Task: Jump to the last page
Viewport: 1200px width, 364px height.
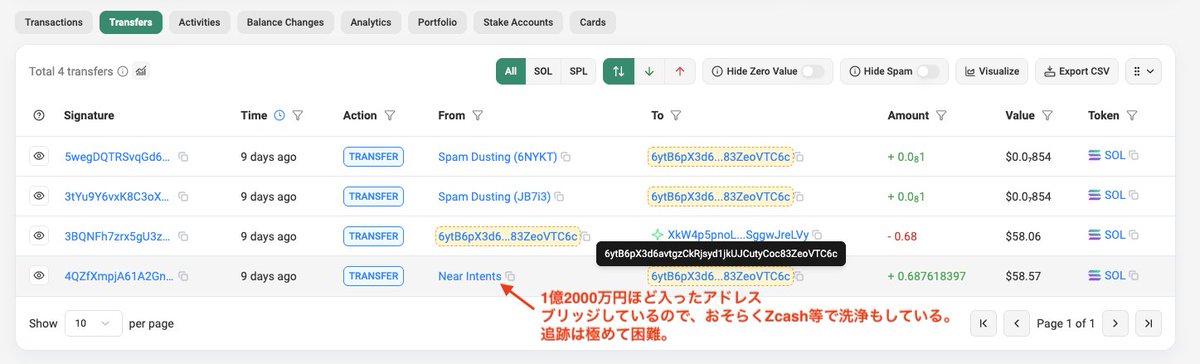Action: (x=1148, y=324)
